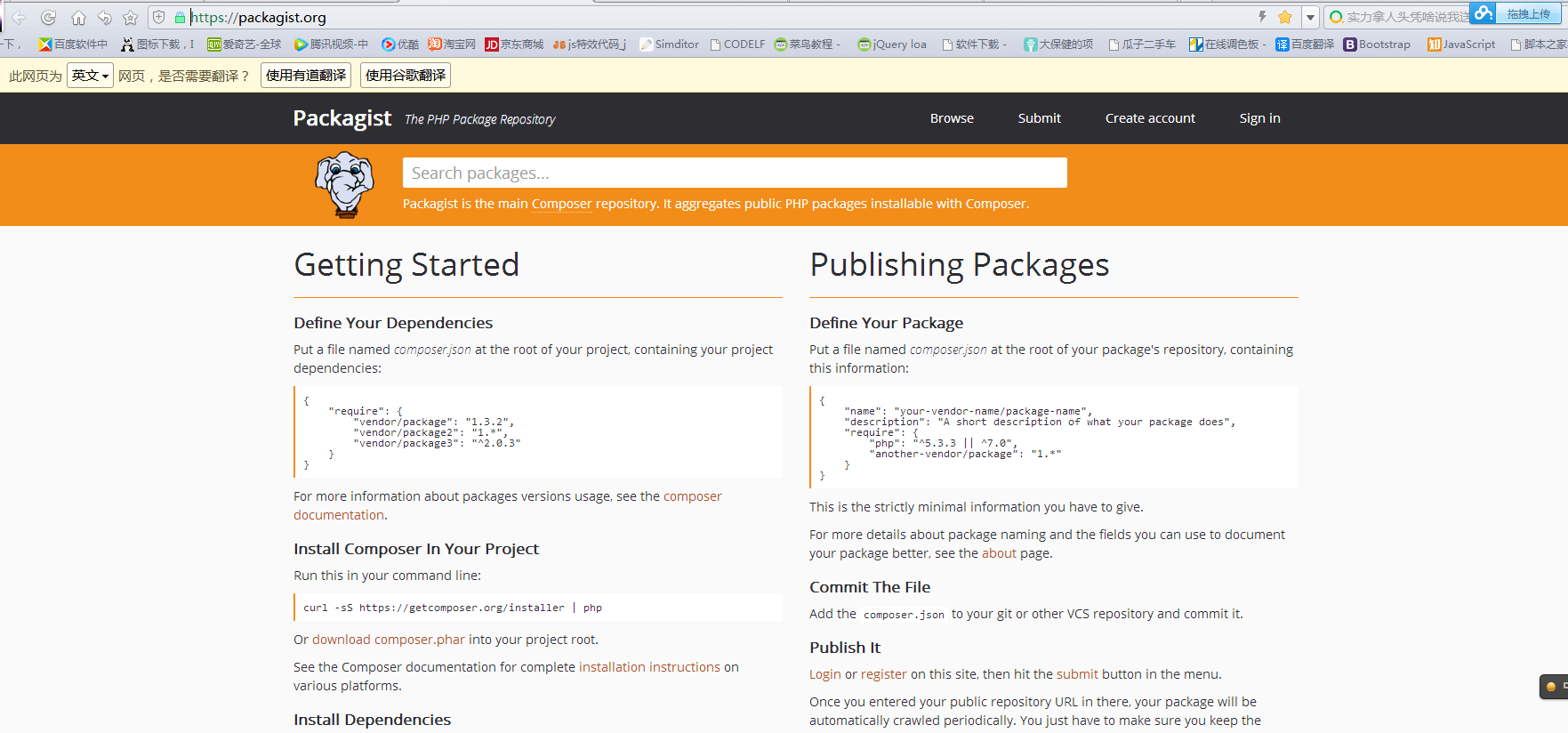1568x733 pixels.
Task: Open 瓜子二手车 bookmark
Action: pos(1142,44)
